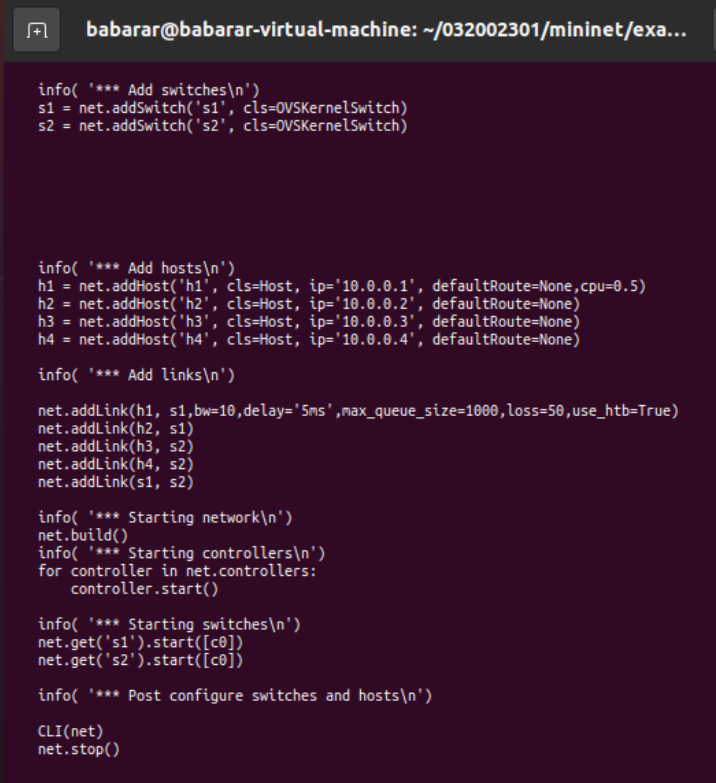The height and width of the screenshot is (783, 716).
Task: Click the h3 addHost line with ip 10.0.0.3
Action: point(309,322)
